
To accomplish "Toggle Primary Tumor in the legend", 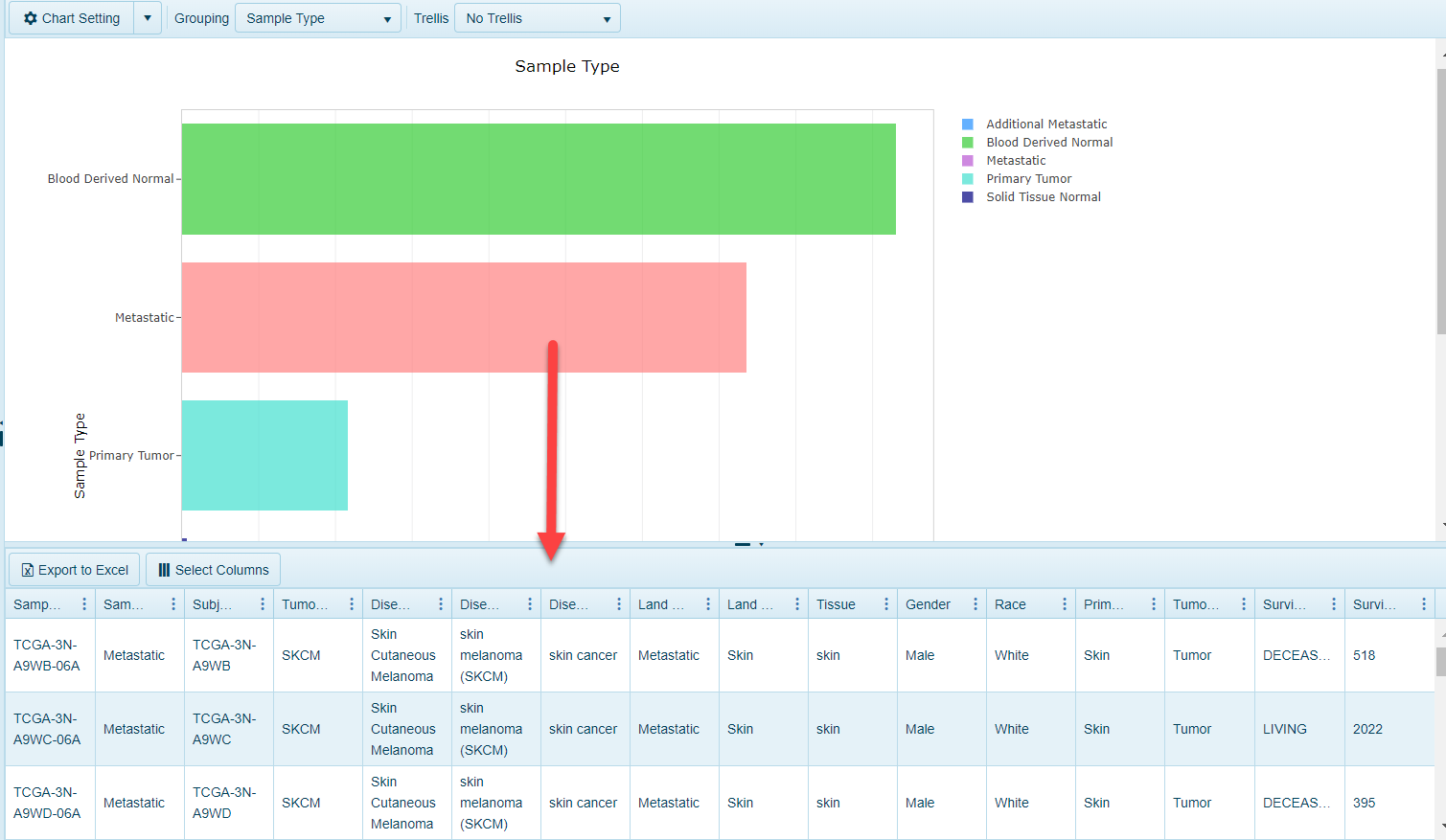I will 1028,178.
